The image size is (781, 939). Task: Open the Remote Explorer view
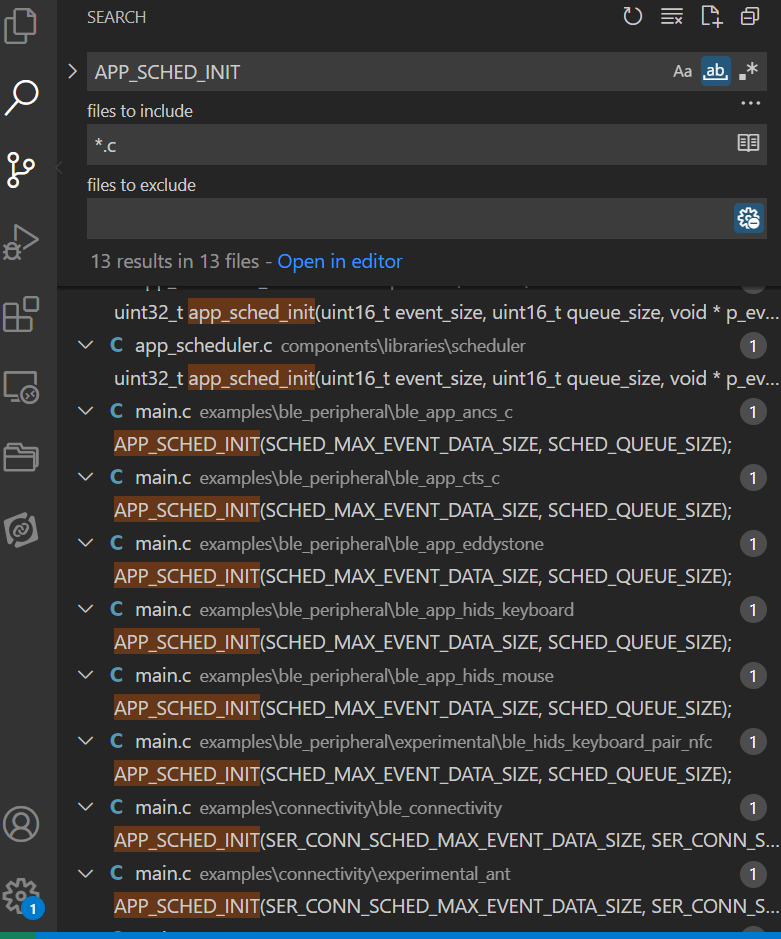tap(21, 387)
